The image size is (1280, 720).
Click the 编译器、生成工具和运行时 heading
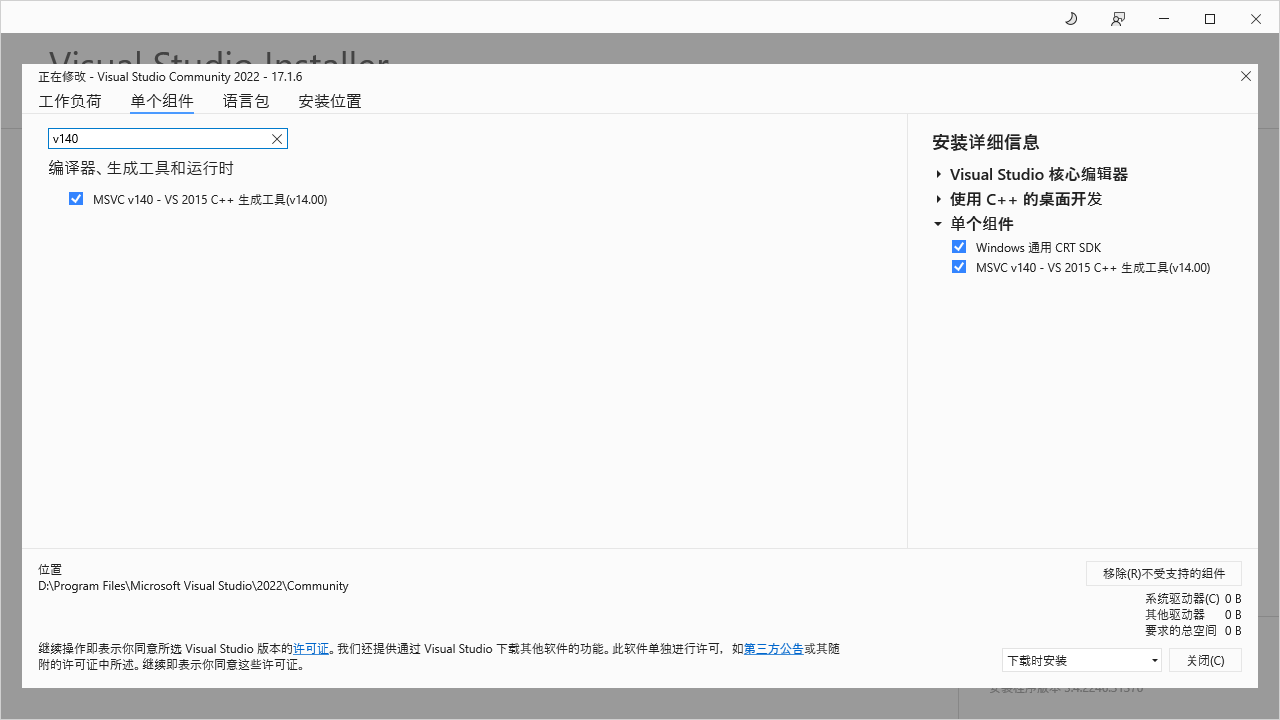pos(141,168)
